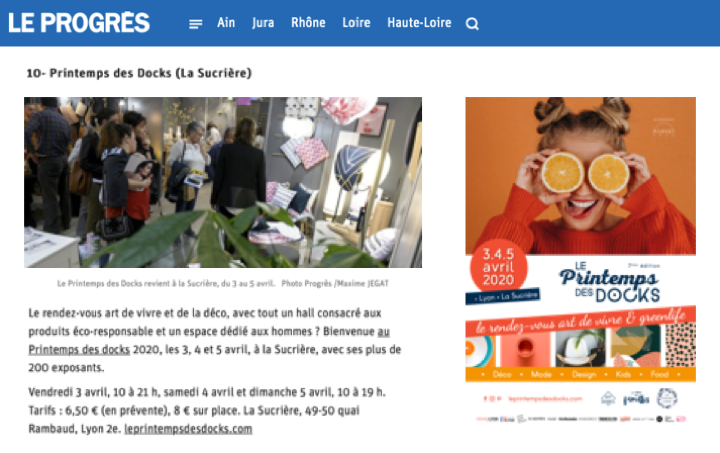This screenshot has width=720, height=453.
Task: Click the red '3.4.5 avril 2020' badge
Action: pyautogui.click(x=499, y=267)
